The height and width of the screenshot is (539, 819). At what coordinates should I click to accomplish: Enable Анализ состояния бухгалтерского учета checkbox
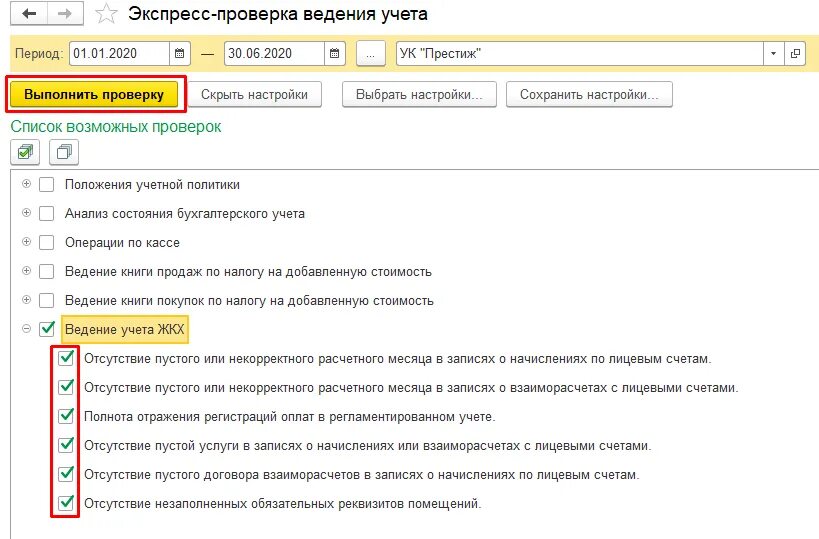[46, 213]
